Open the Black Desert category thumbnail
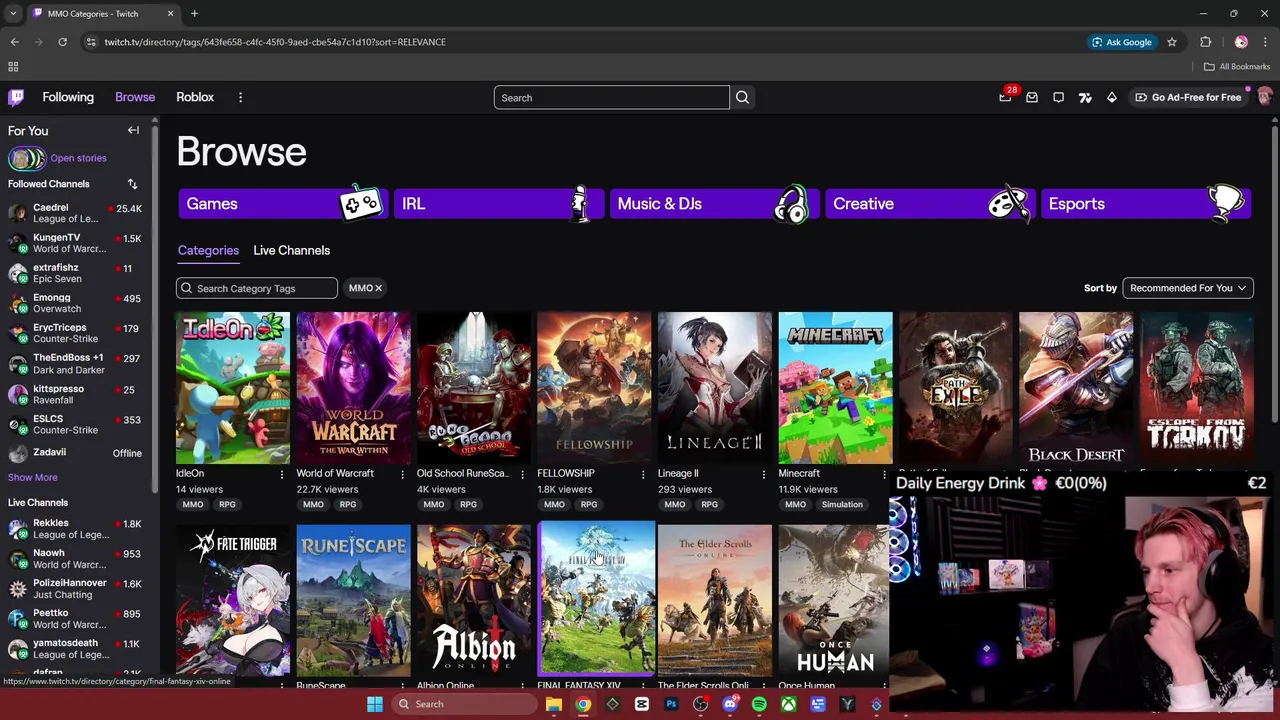Image resolution: width=1280 pixels, height=720 pixels. tap(1076, 388)
